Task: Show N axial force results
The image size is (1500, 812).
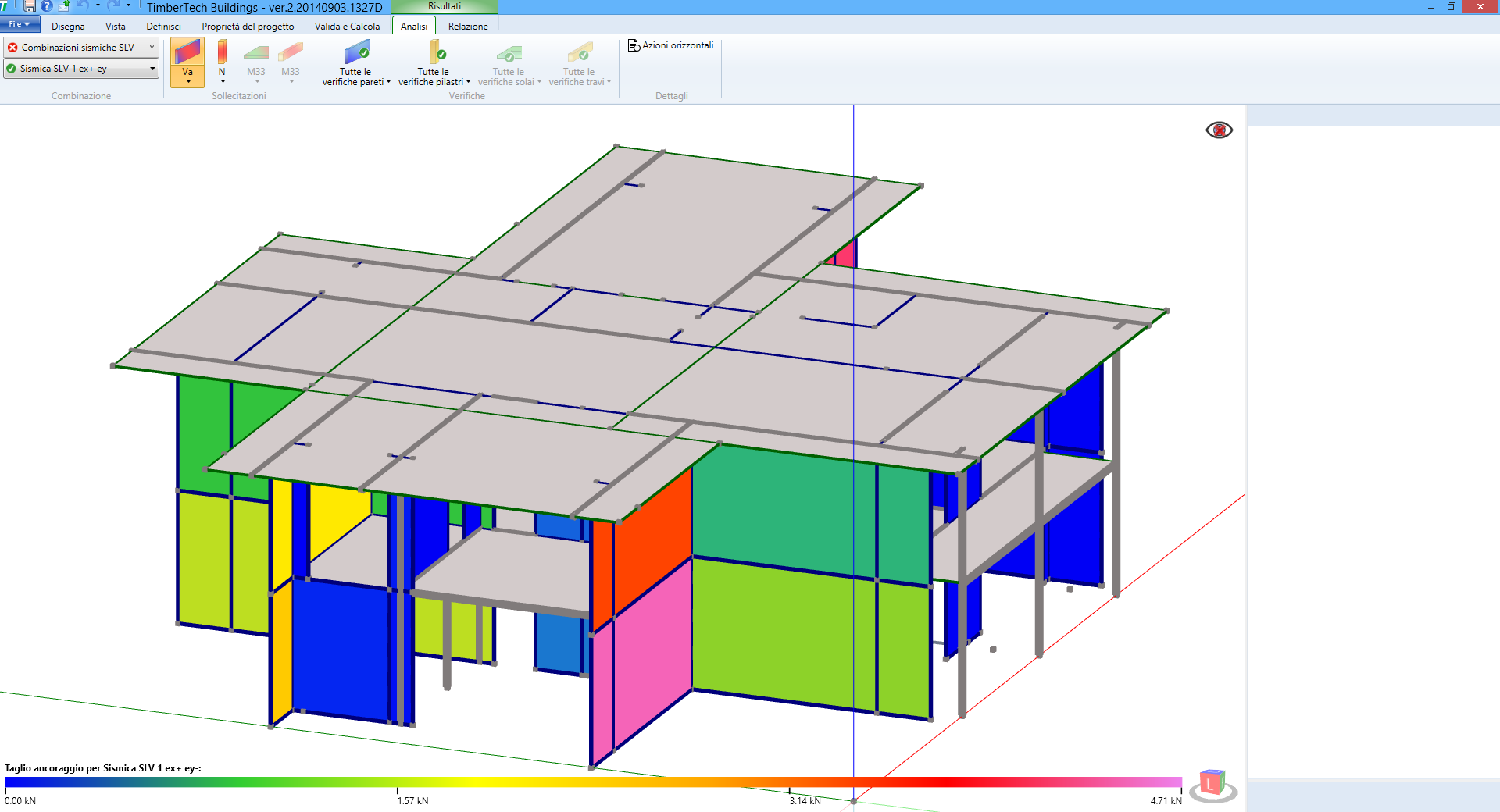Action: tap(222, 59)
